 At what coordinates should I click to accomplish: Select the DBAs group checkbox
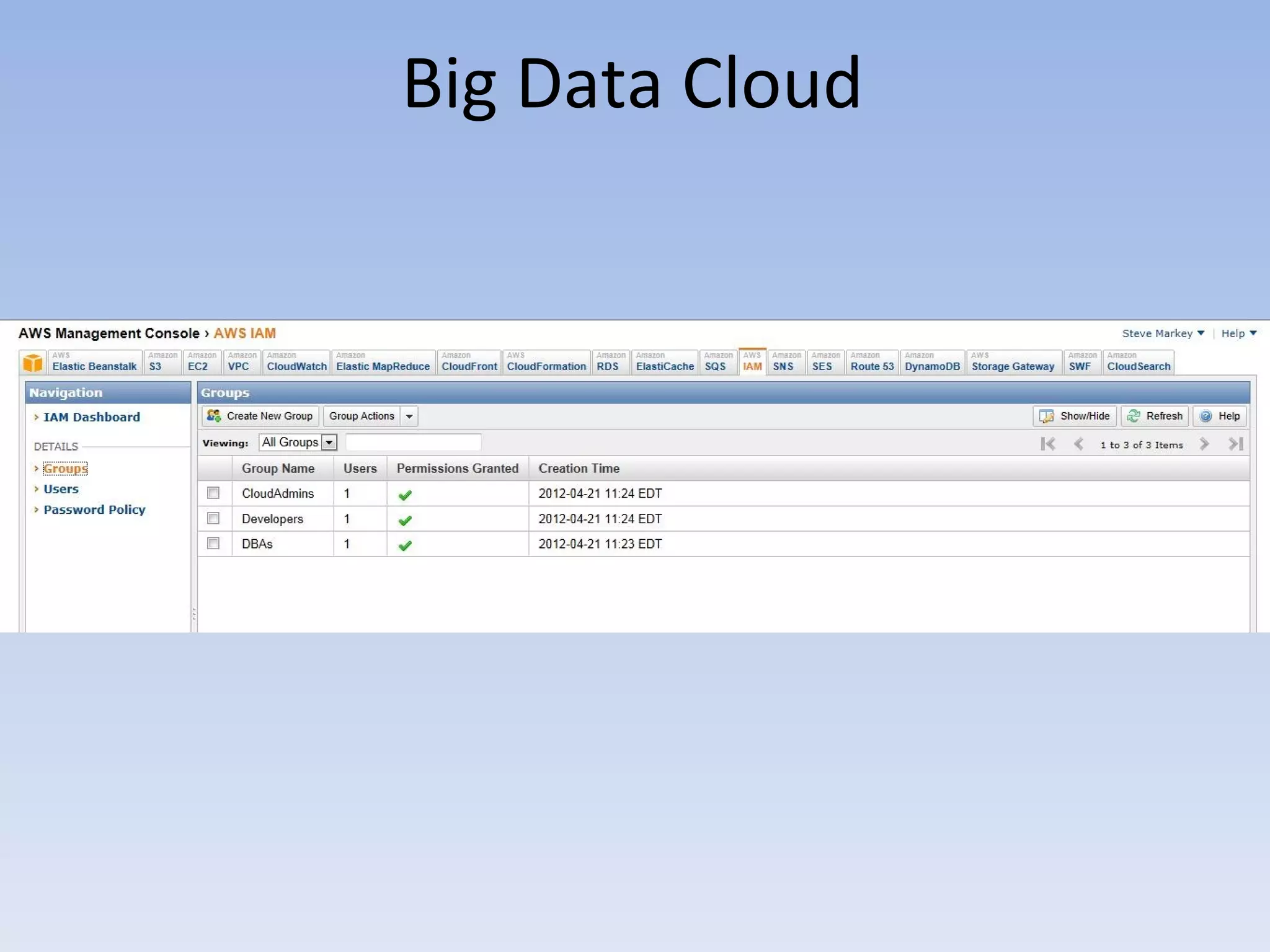pos(213,543)
